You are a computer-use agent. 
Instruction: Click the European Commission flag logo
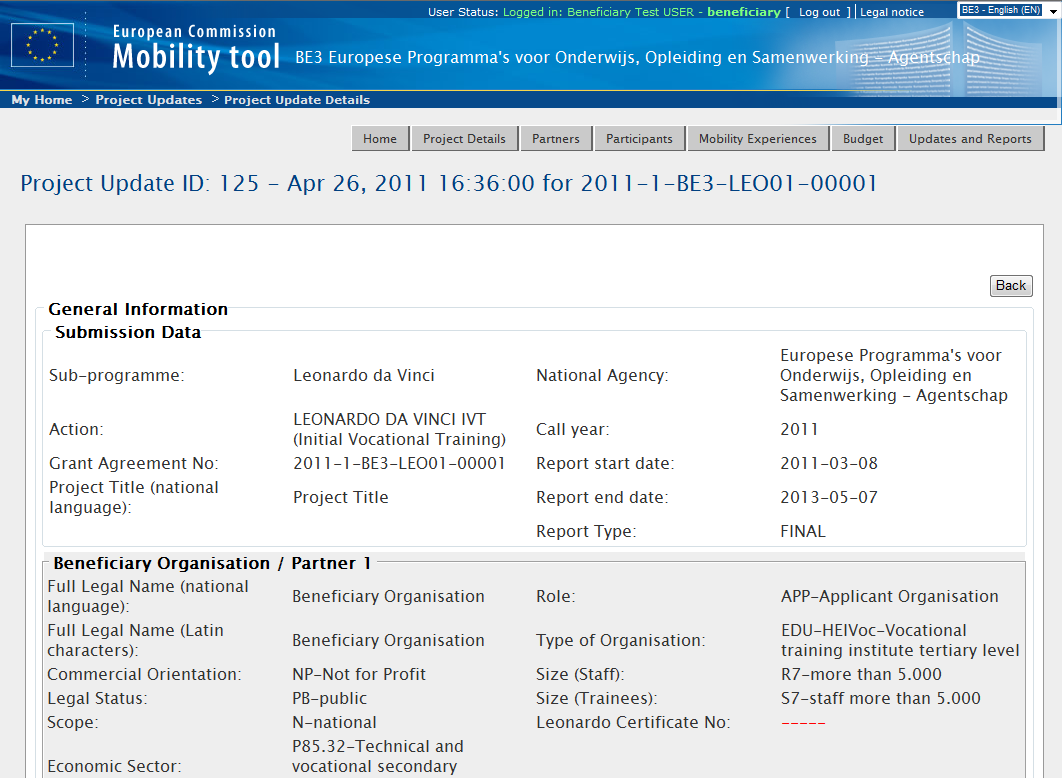(x=43, y=45)
